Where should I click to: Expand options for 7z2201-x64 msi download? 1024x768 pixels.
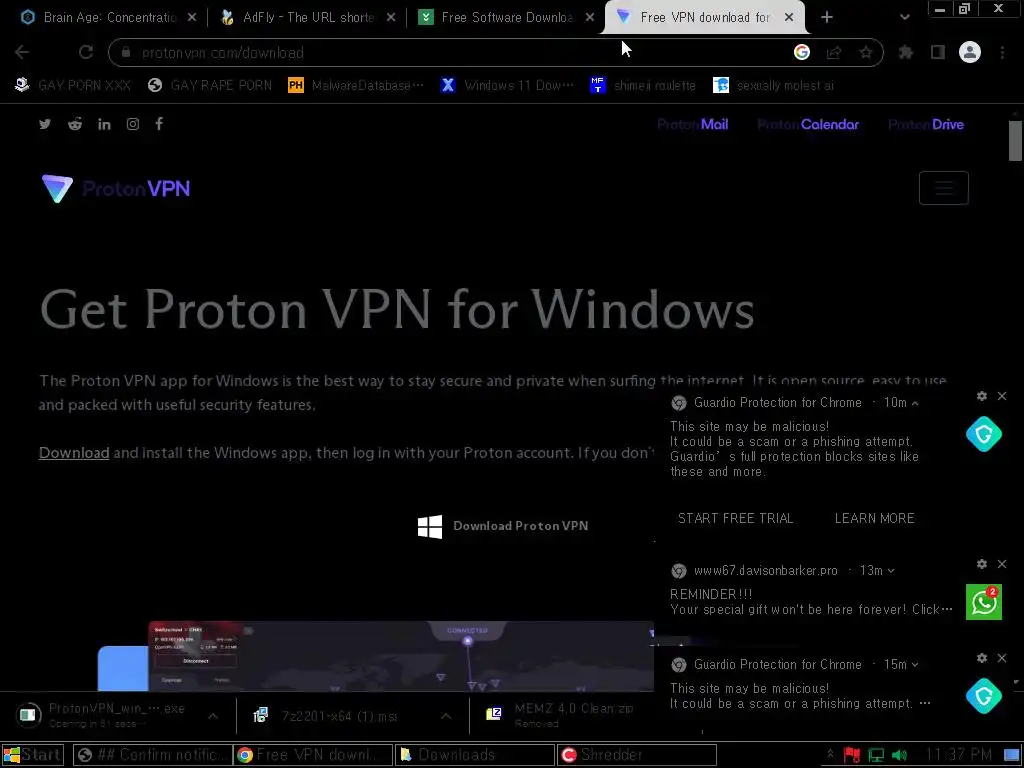point(445,716)
